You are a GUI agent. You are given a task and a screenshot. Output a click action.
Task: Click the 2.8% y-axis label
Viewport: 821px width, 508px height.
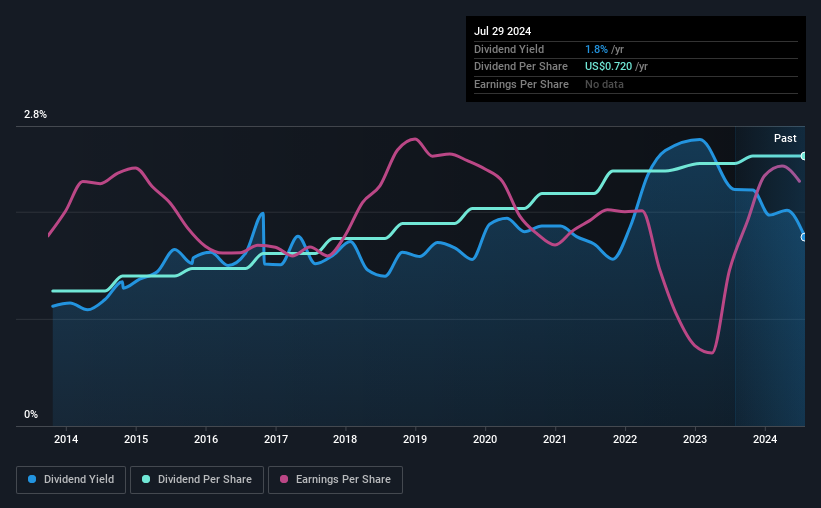pos(35,115)
